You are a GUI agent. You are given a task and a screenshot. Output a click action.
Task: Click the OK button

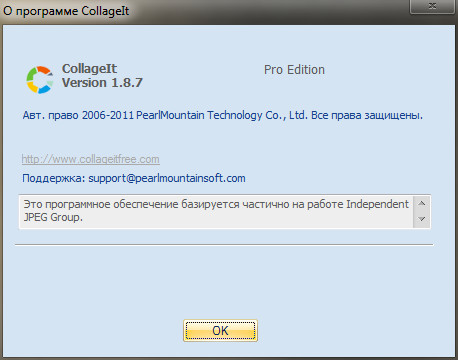pyautogui.click(x=220, y=330)
